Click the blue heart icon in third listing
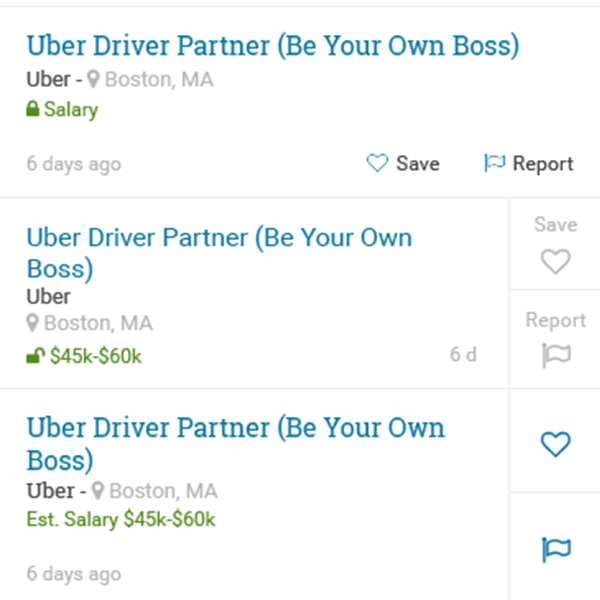This screenshot has width=600, height=600. pyautogui.click(x=556, y=444)
